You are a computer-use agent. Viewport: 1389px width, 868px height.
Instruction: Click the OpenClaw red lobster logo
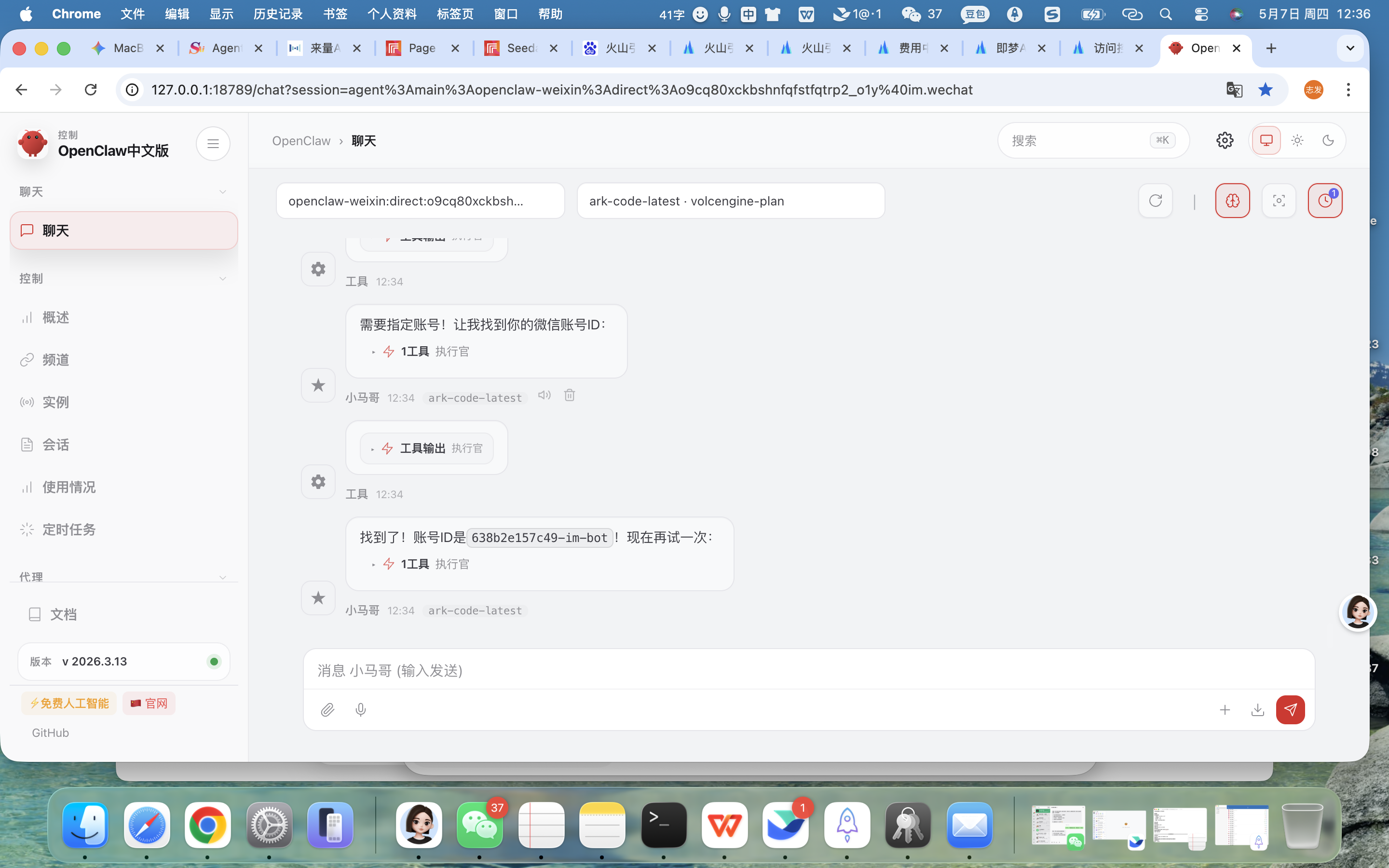(x=33, y=144)
